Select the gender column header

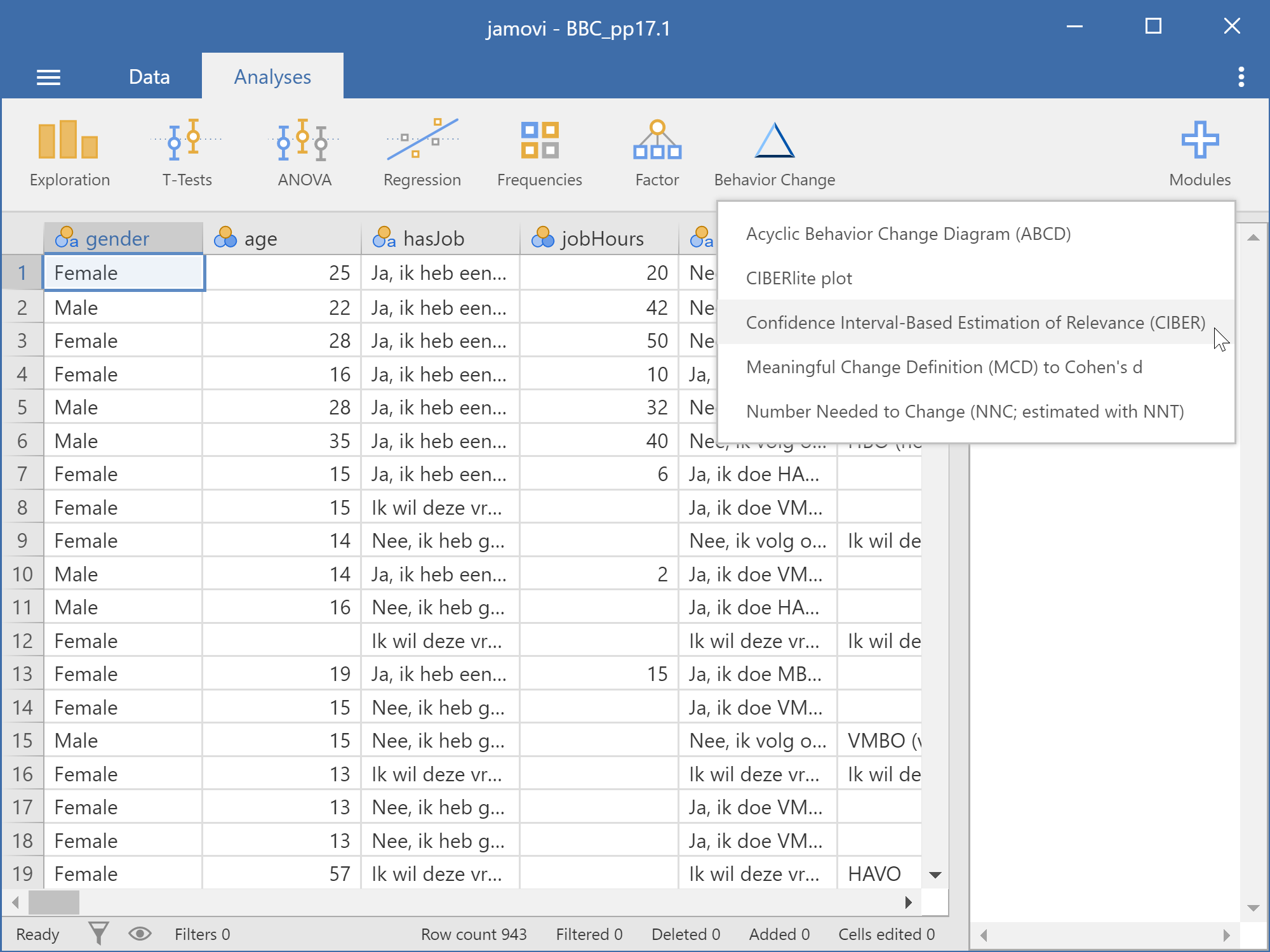click(x=123, y=239)
